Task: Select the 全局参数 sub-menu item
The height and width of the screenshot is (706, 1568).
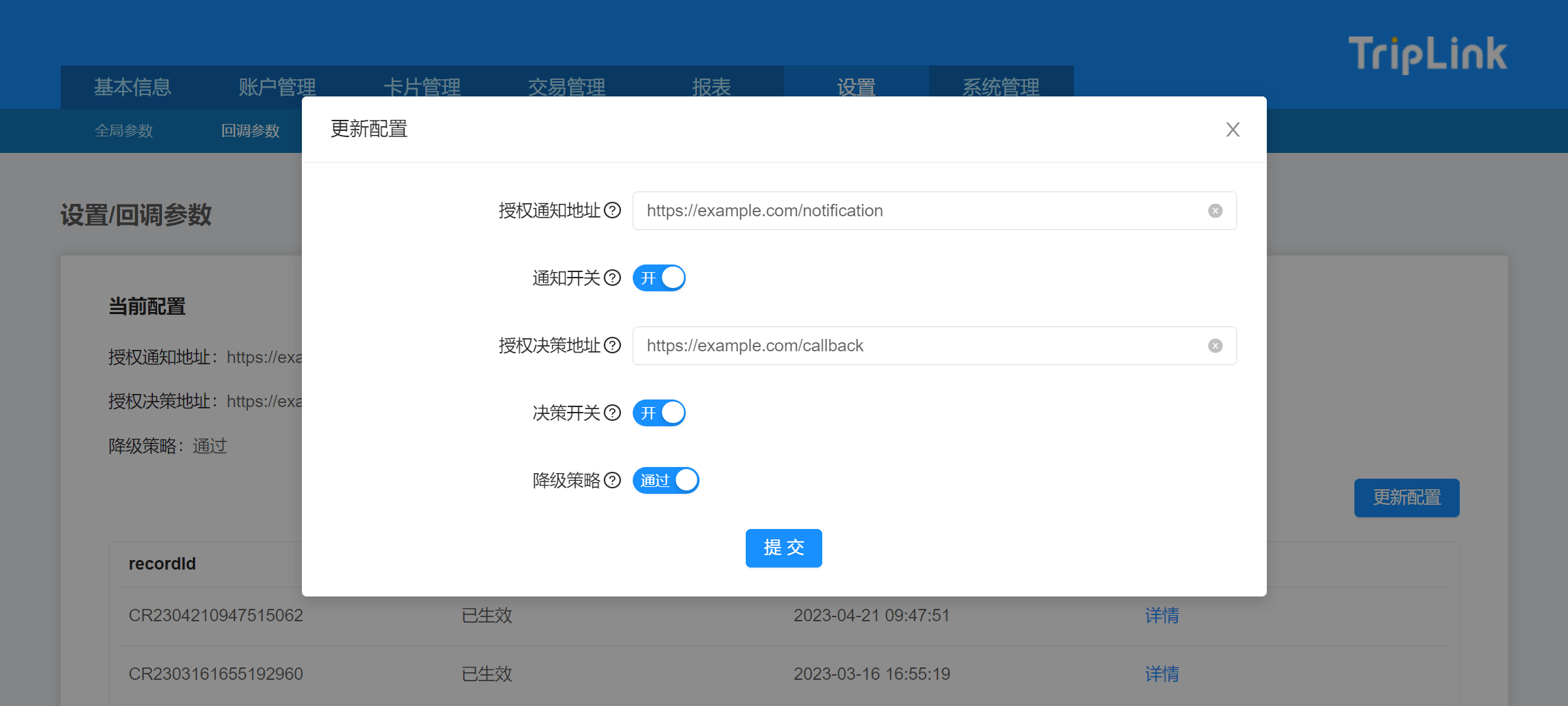Action: (124, 131)
